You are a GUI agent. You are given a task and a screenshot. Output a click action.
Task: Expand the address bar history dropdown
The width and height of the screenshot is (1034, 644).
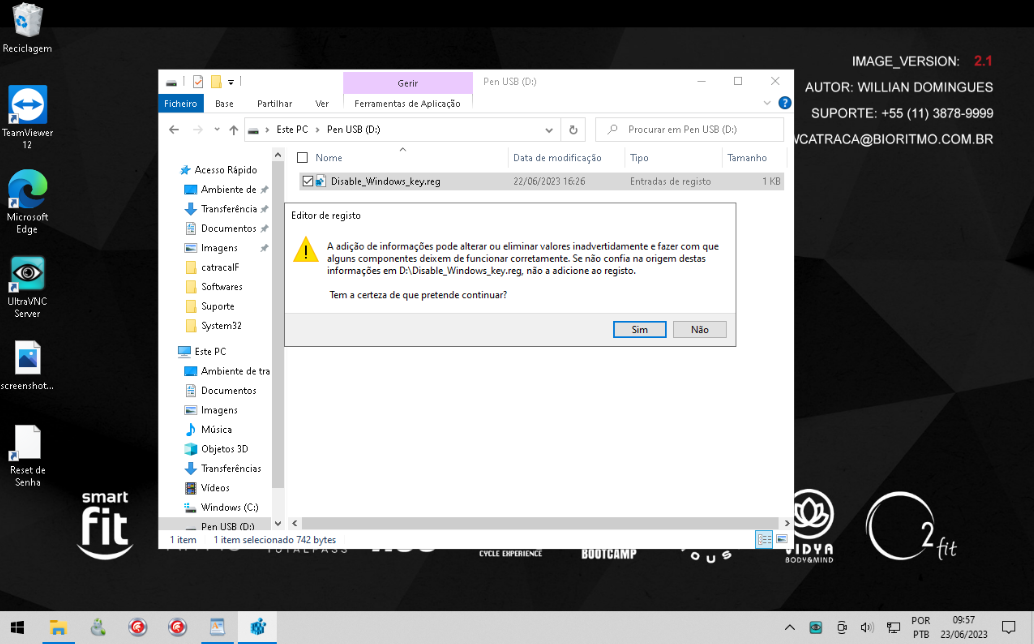pyautogui.click(x=549, y=130)
